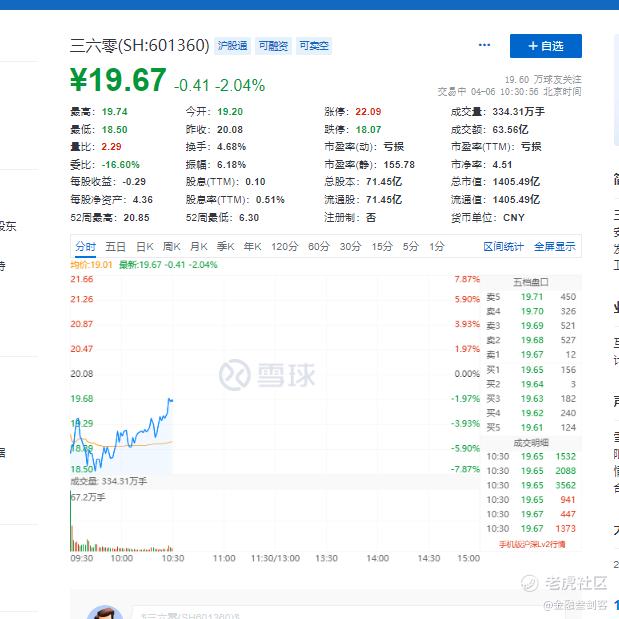Switch to the 60分 chart tab
The height and width of the screenshot is (619, 619).
[319, 247]
